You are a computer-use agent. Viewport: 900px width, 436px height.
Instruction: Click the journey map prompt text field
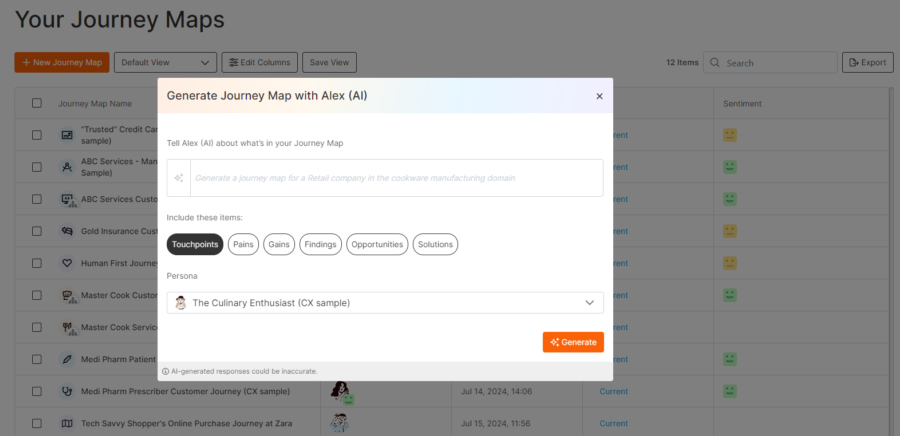coord(397,178)
